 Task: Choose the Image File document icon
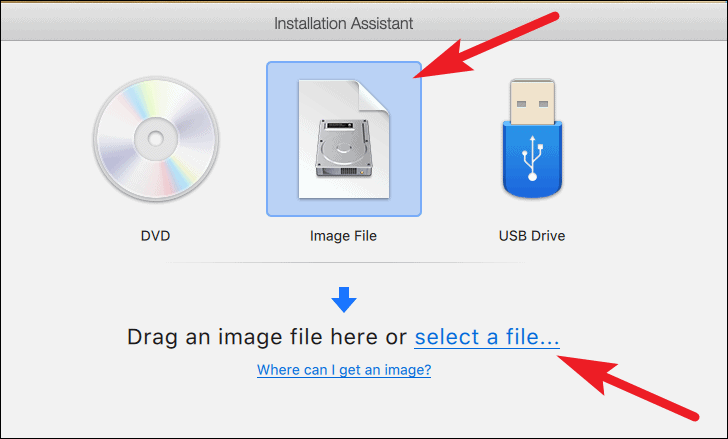coord(344,139)
